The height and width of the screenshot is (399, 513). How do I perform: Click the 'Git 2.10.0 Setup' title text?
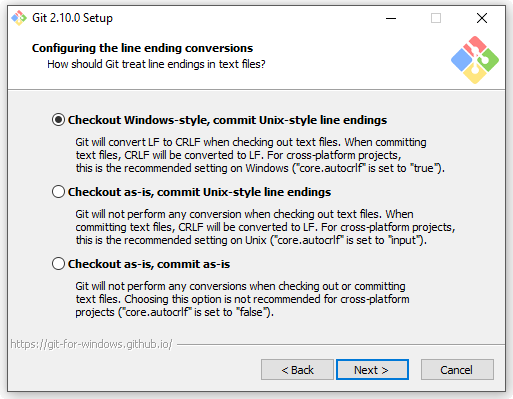click(x=72, y=18)
